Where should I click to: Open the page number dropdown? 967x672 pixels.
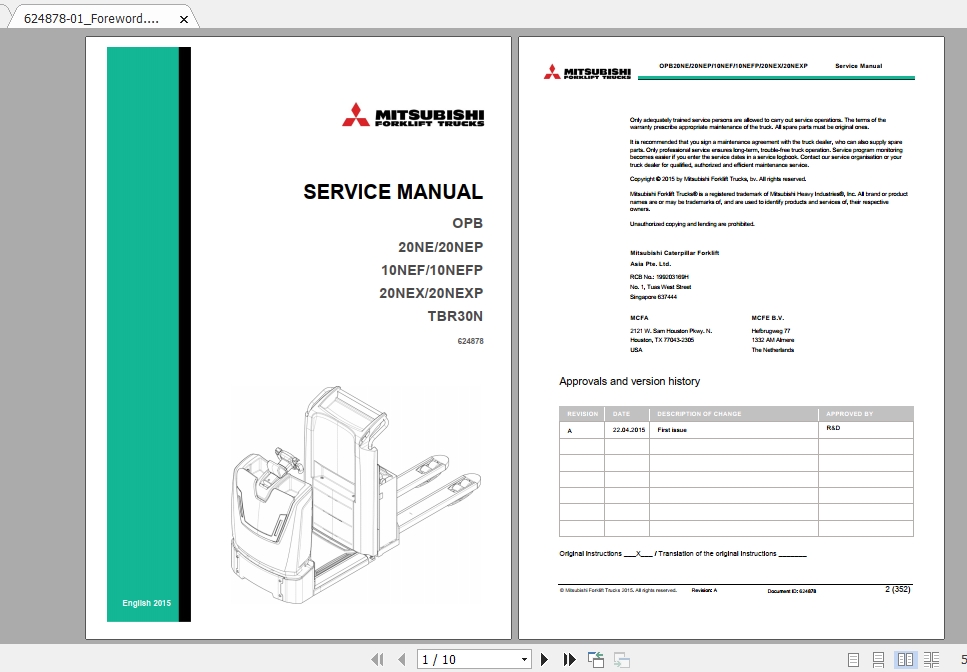[524, 659]
